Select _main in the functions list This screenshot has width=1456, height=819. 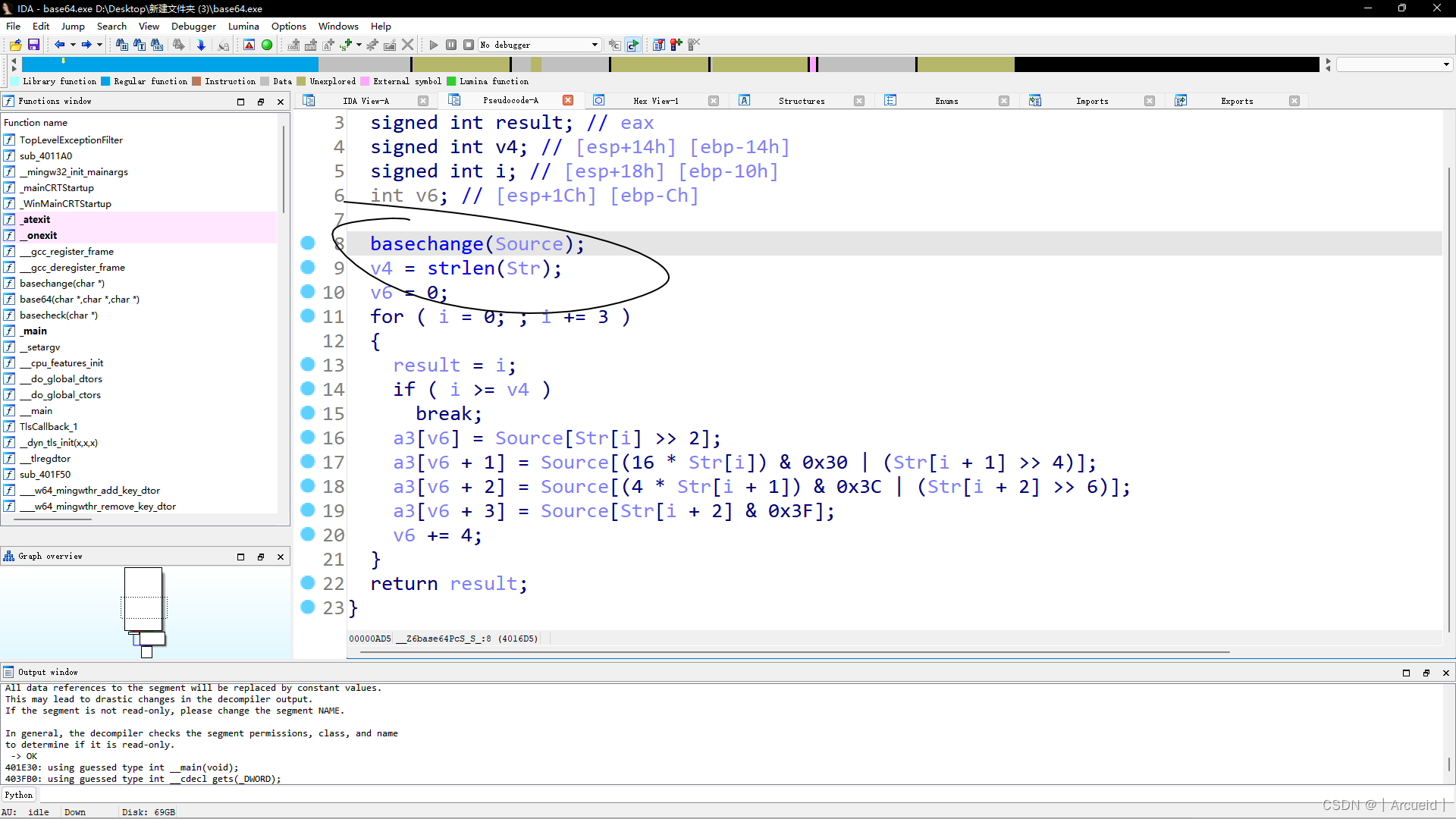tap(33, 331)
